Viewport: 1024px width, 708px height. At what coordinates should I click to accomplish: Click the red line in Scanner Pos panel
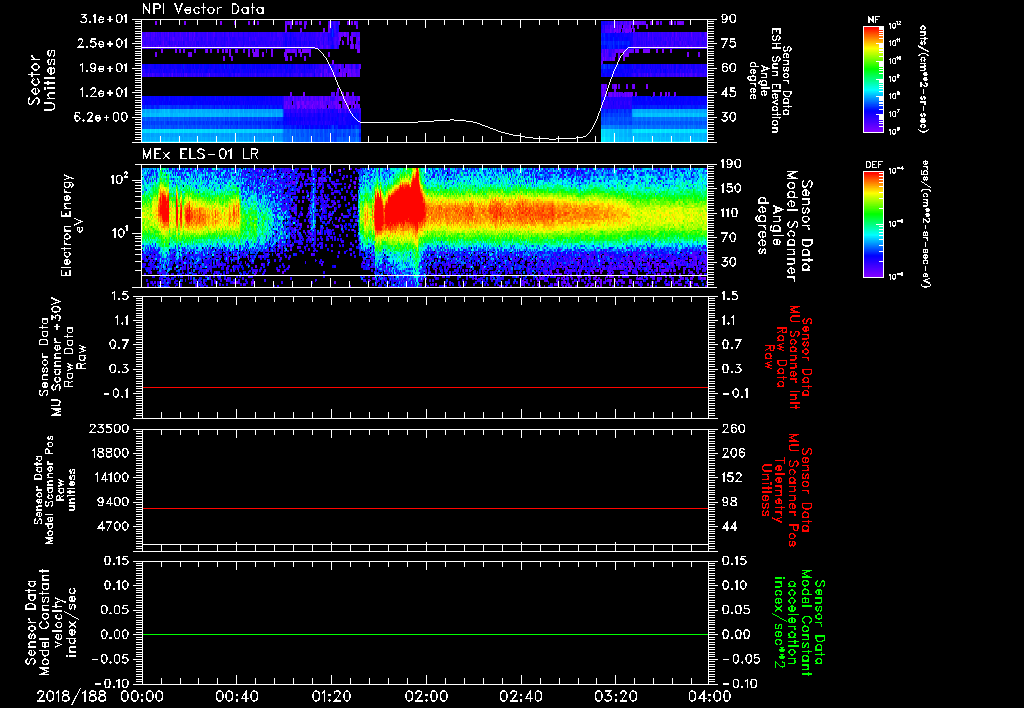tap(424, 508)
